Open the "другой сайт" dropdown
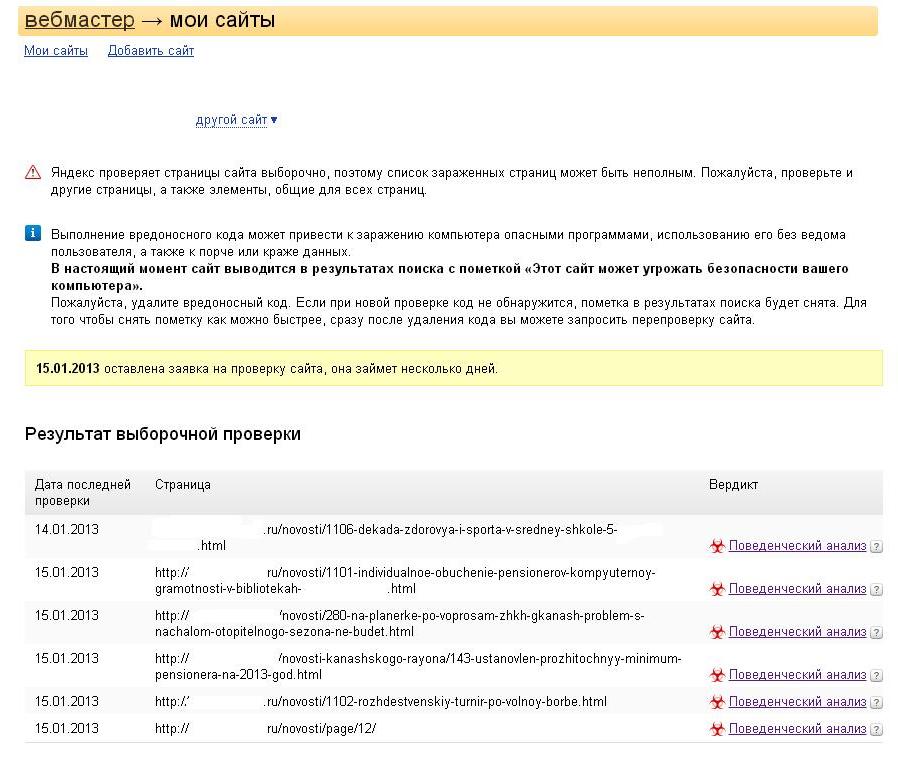This screenshot has width=898, height=764. (236, 120)
